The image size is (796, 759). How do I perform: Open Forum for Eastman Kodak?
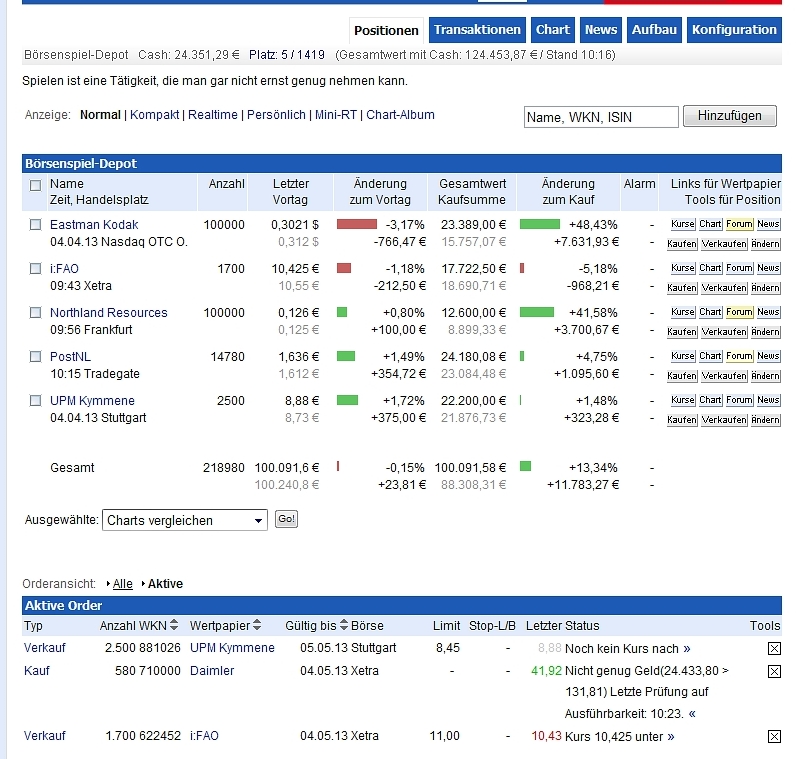739,225
